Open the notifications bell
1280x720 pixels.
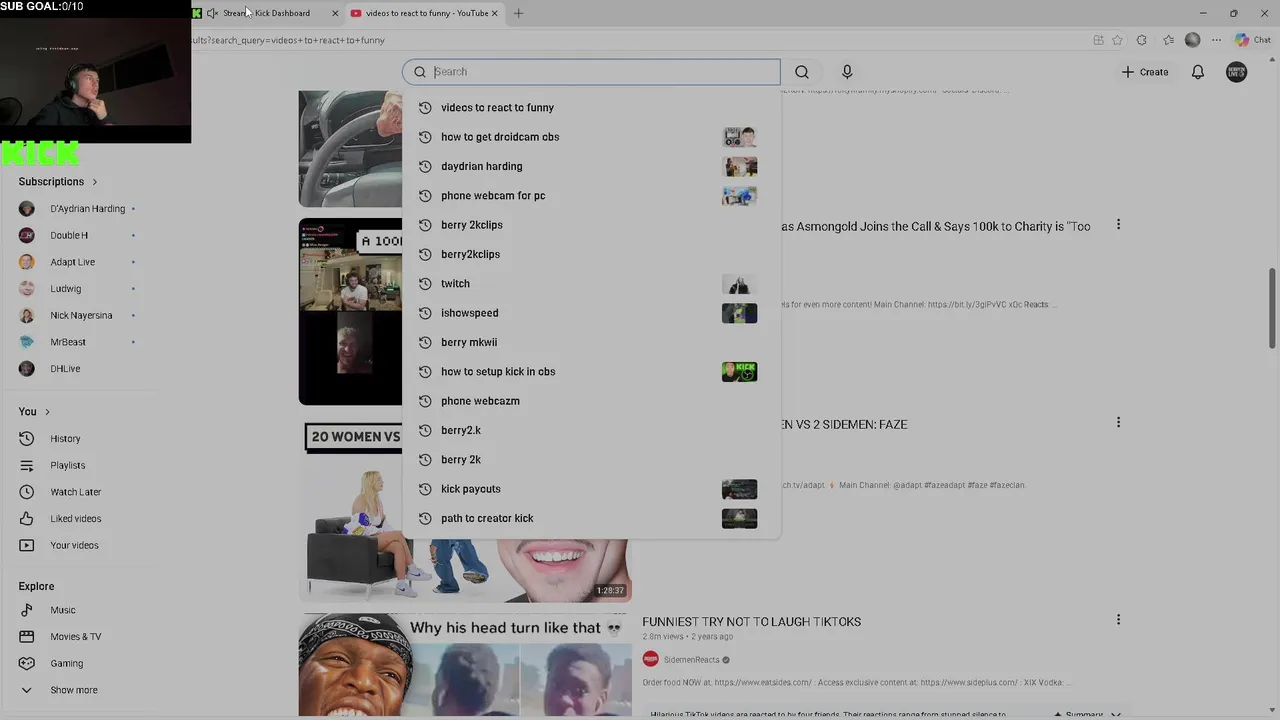(1197, 72)
